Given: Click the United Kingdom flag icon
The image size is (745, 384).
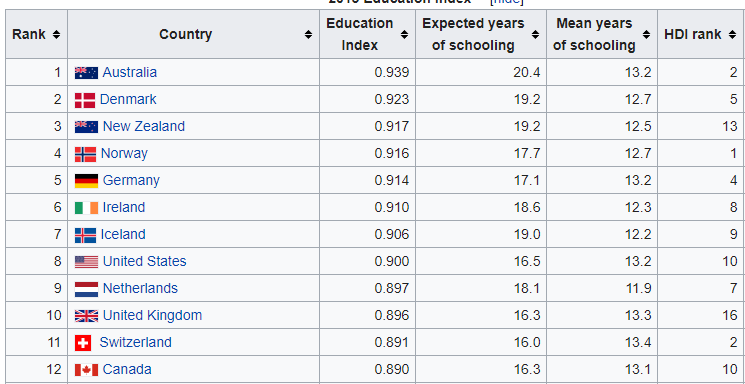Looking at the screenshot, I should (86, 316).
